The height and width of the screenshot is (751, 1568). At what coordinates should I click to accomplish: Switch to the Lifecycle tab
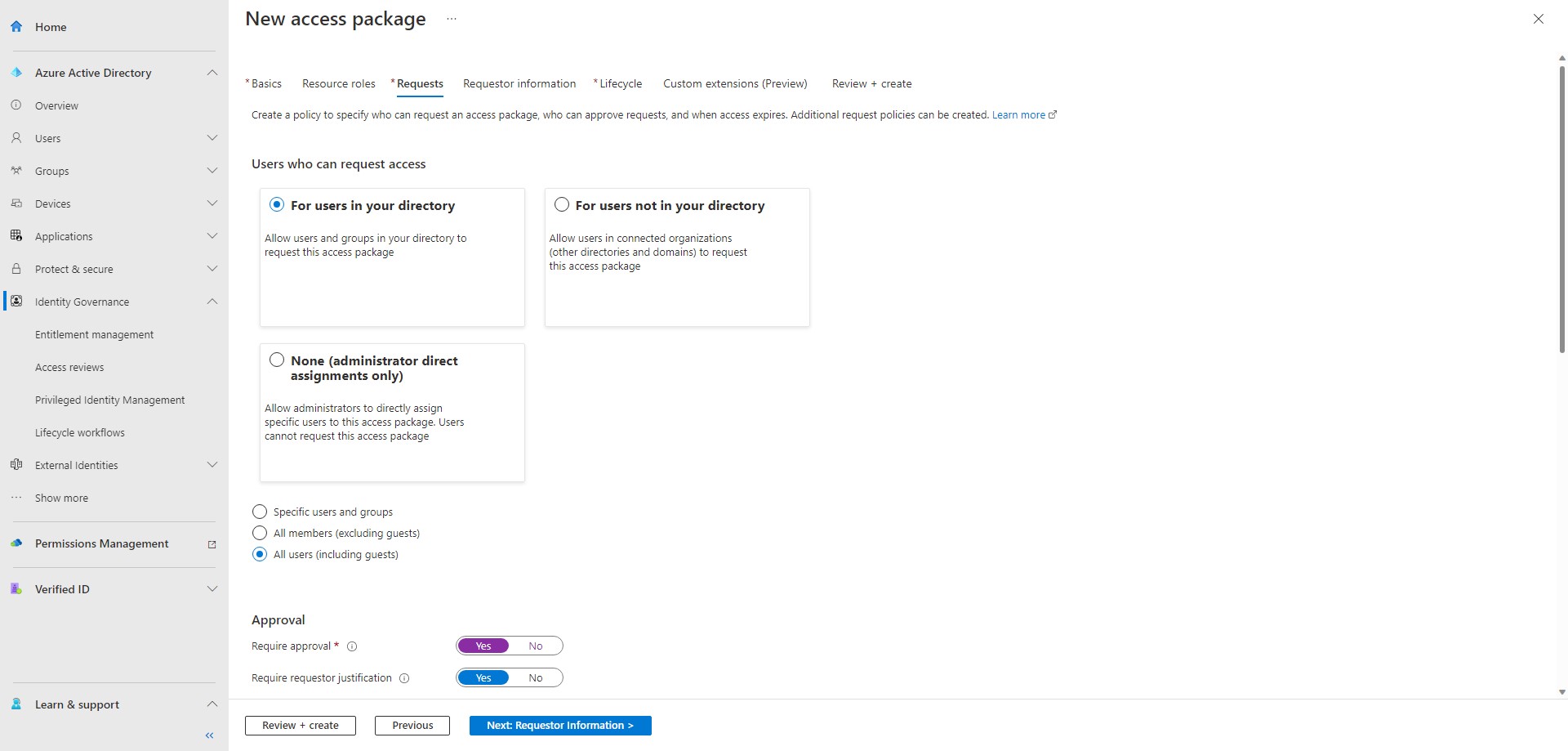pyautogui.click(x=620, y=83)
